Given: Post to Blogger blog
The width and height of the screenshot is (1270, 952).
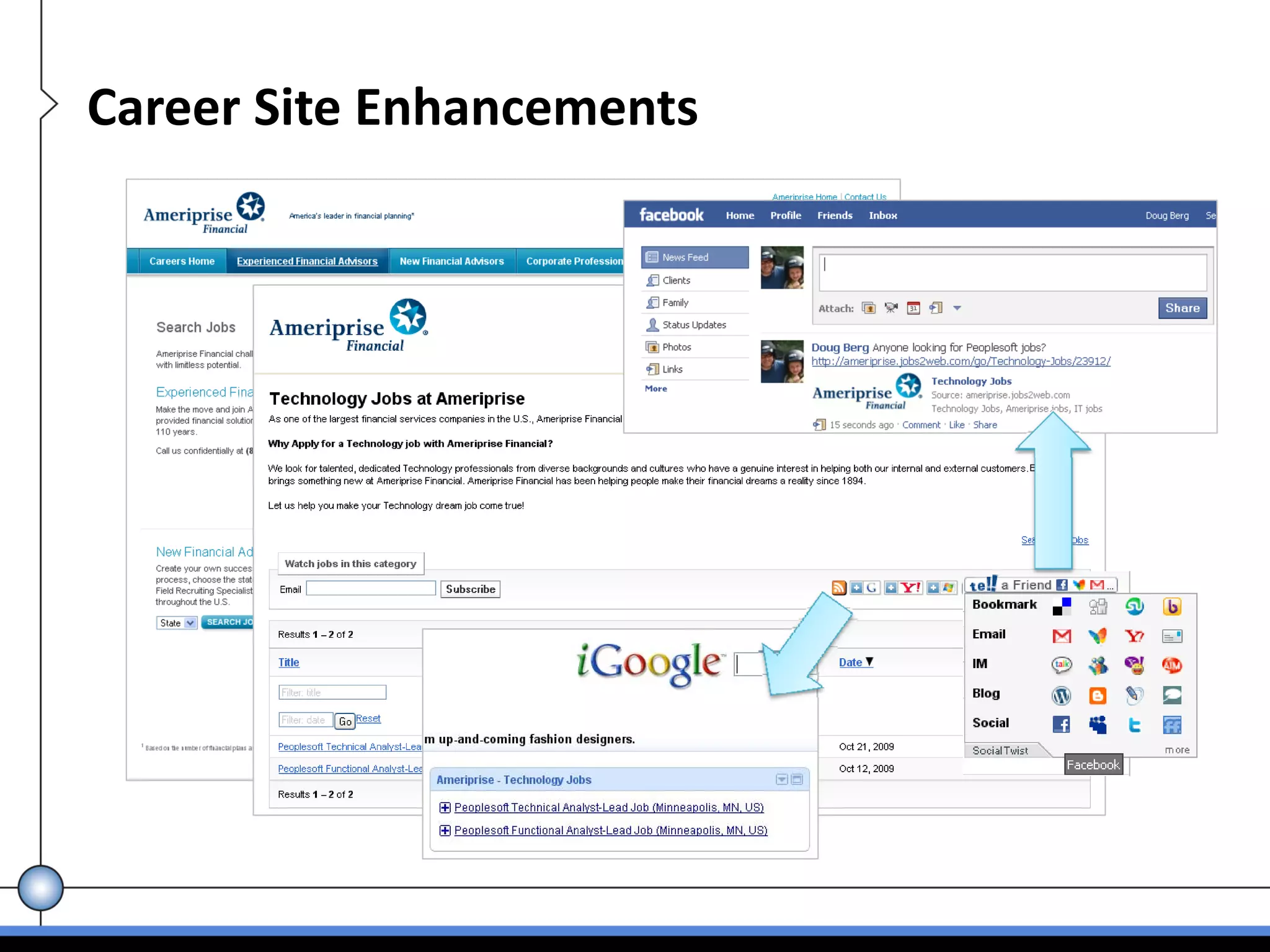Looking at the screenshot, I should pos(1098,695).
